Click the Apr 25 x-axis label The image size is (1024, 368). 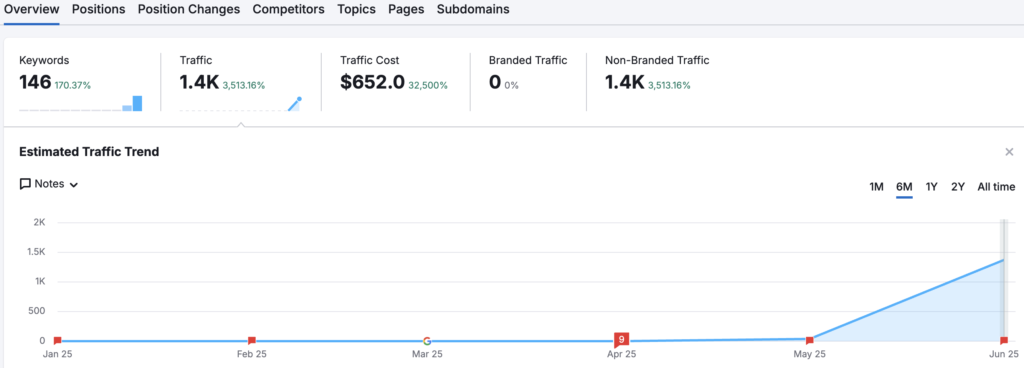click(621, 355)
